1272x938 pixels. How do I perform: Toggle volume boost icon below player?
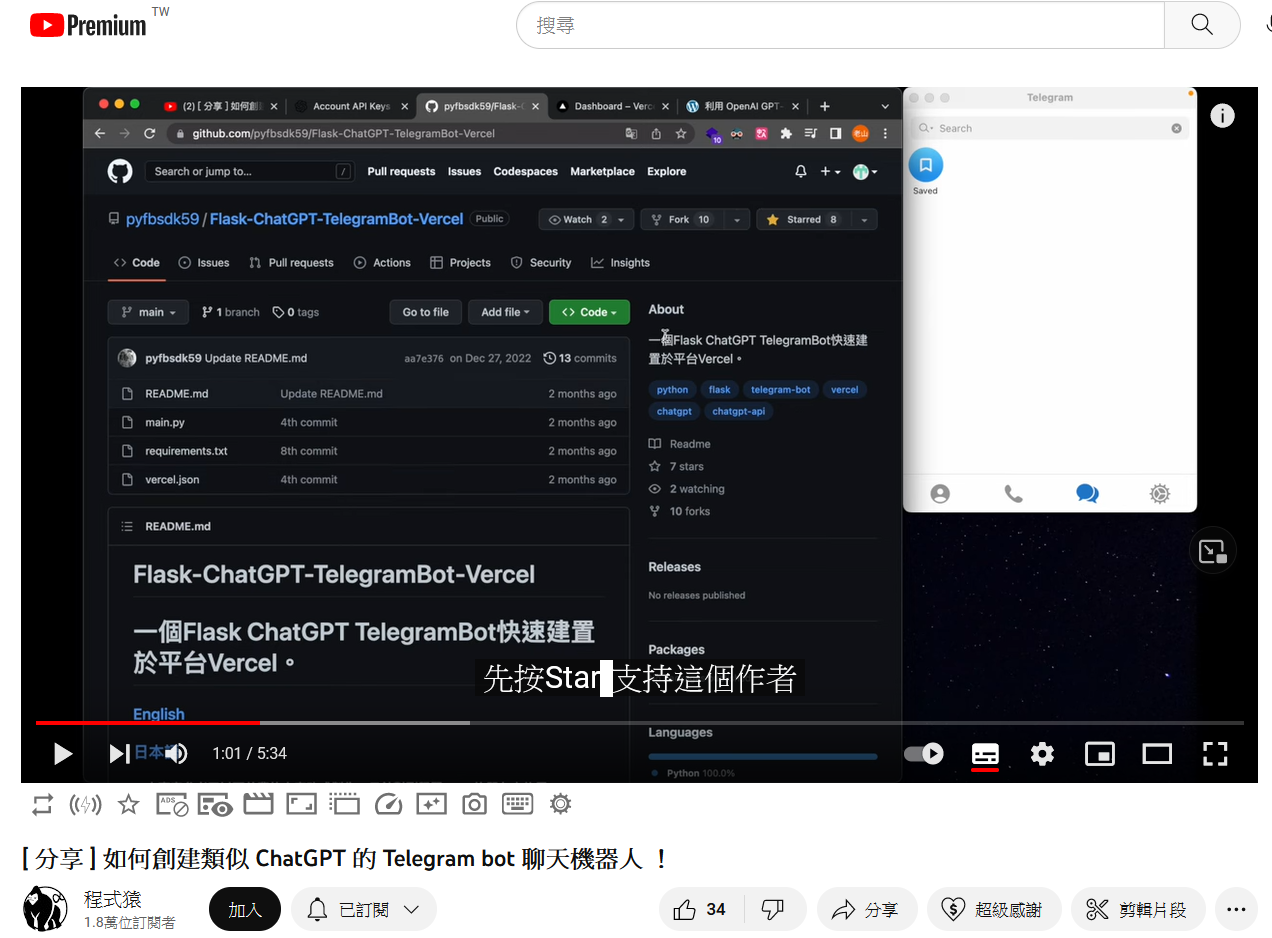coord(85,804)
